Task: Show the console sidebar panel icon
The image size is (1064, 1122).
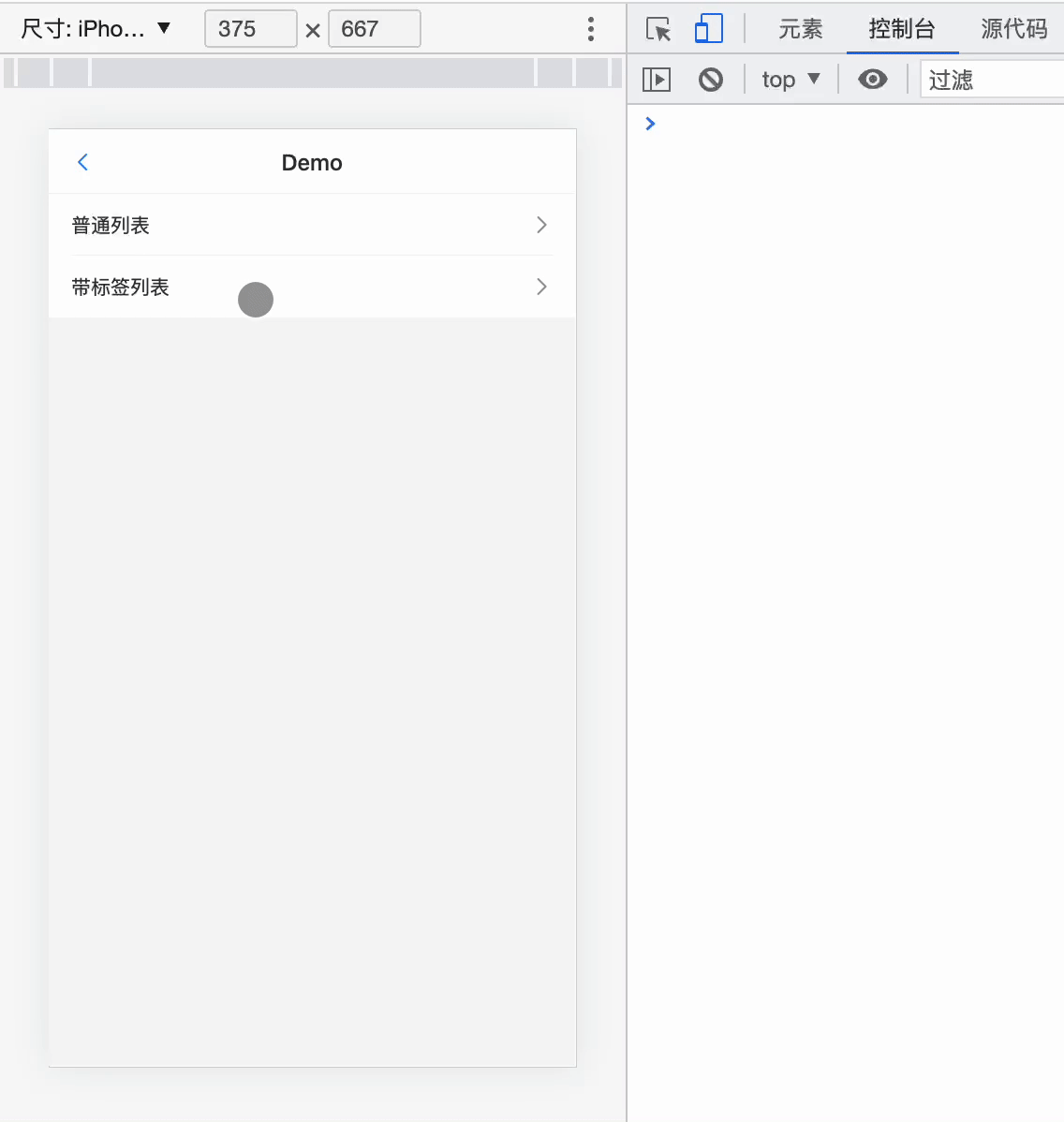Action: (x=657, y=80)
